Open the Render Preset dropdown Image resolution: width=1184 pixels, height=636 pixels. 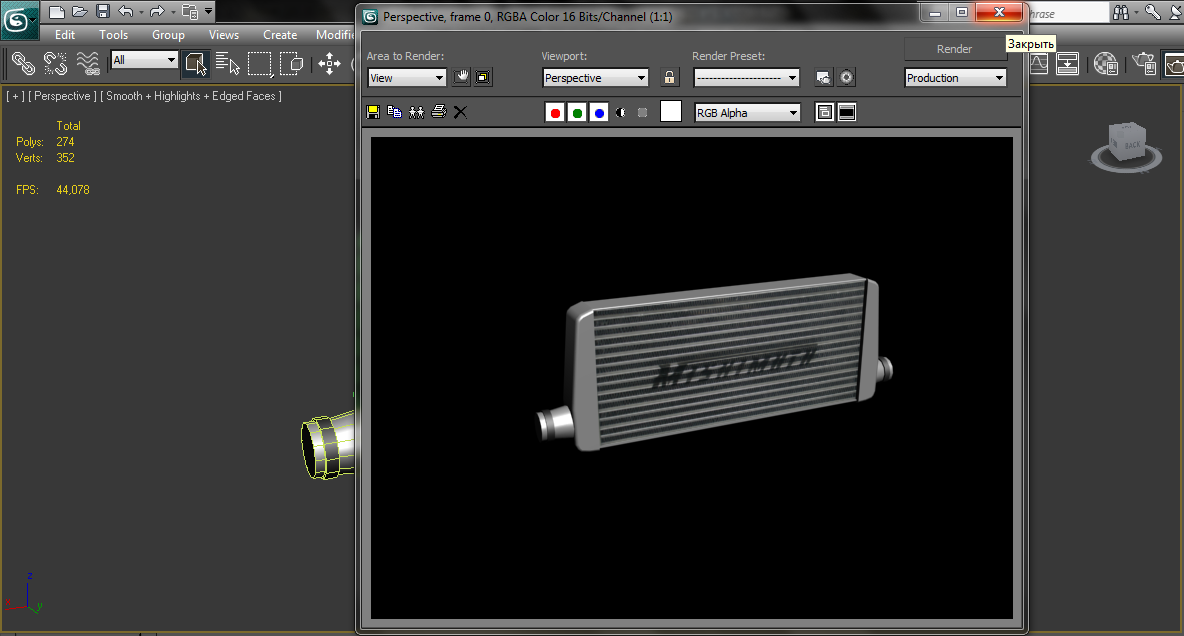(x=746, y=78)
